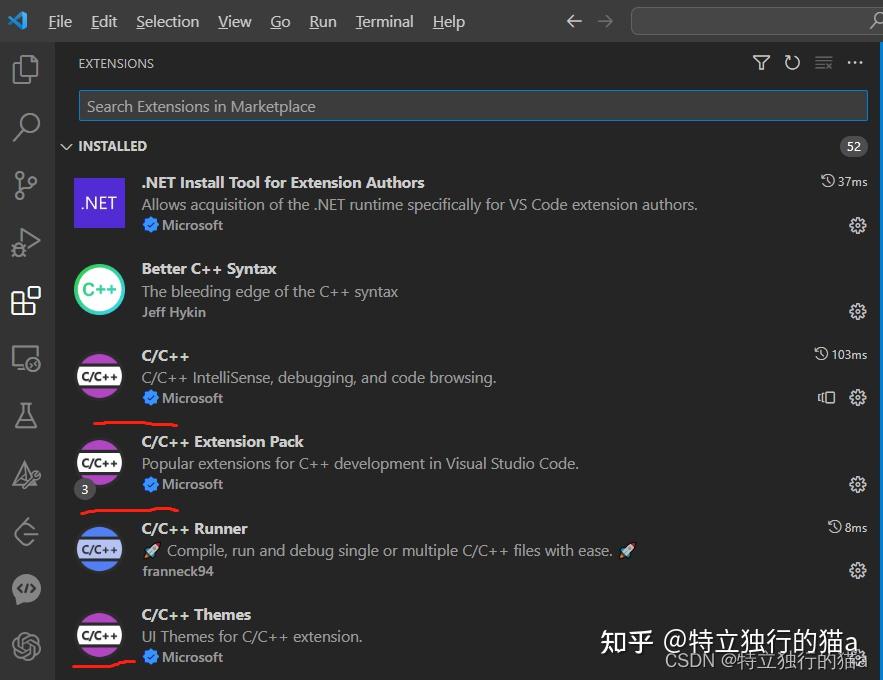The image size is (883, 680).
Task: Click the 37ms activation time
Action: [x=844, y=181]
